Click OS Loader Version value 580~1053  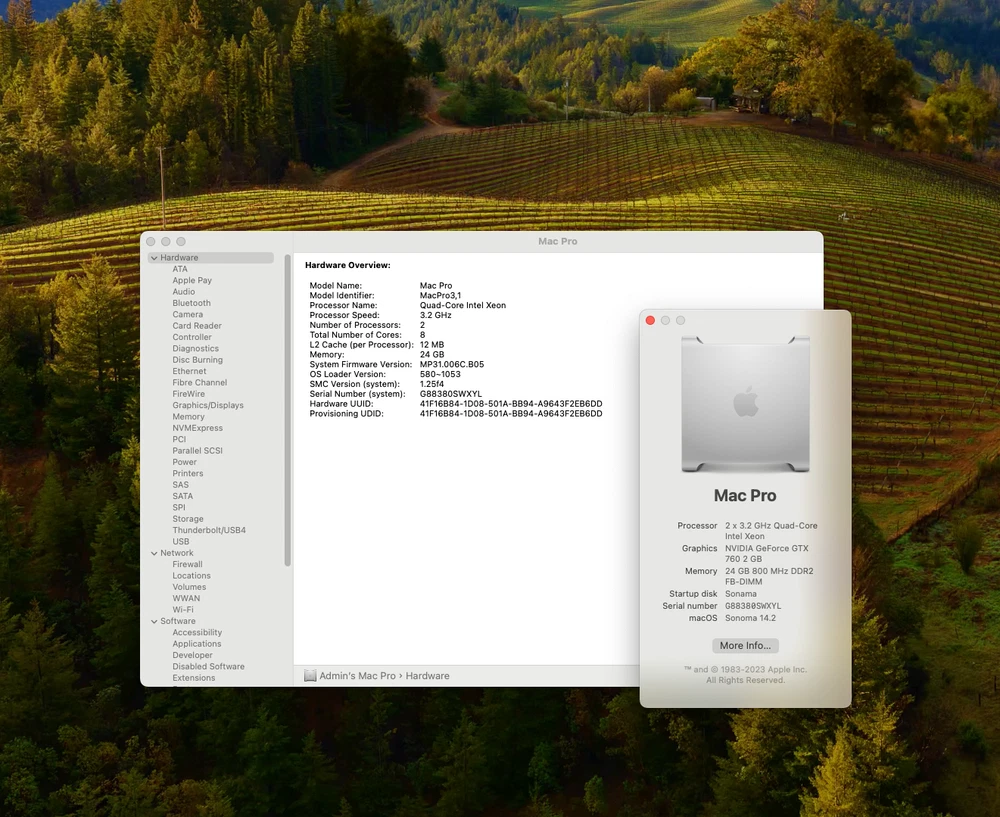click(440, 374)
